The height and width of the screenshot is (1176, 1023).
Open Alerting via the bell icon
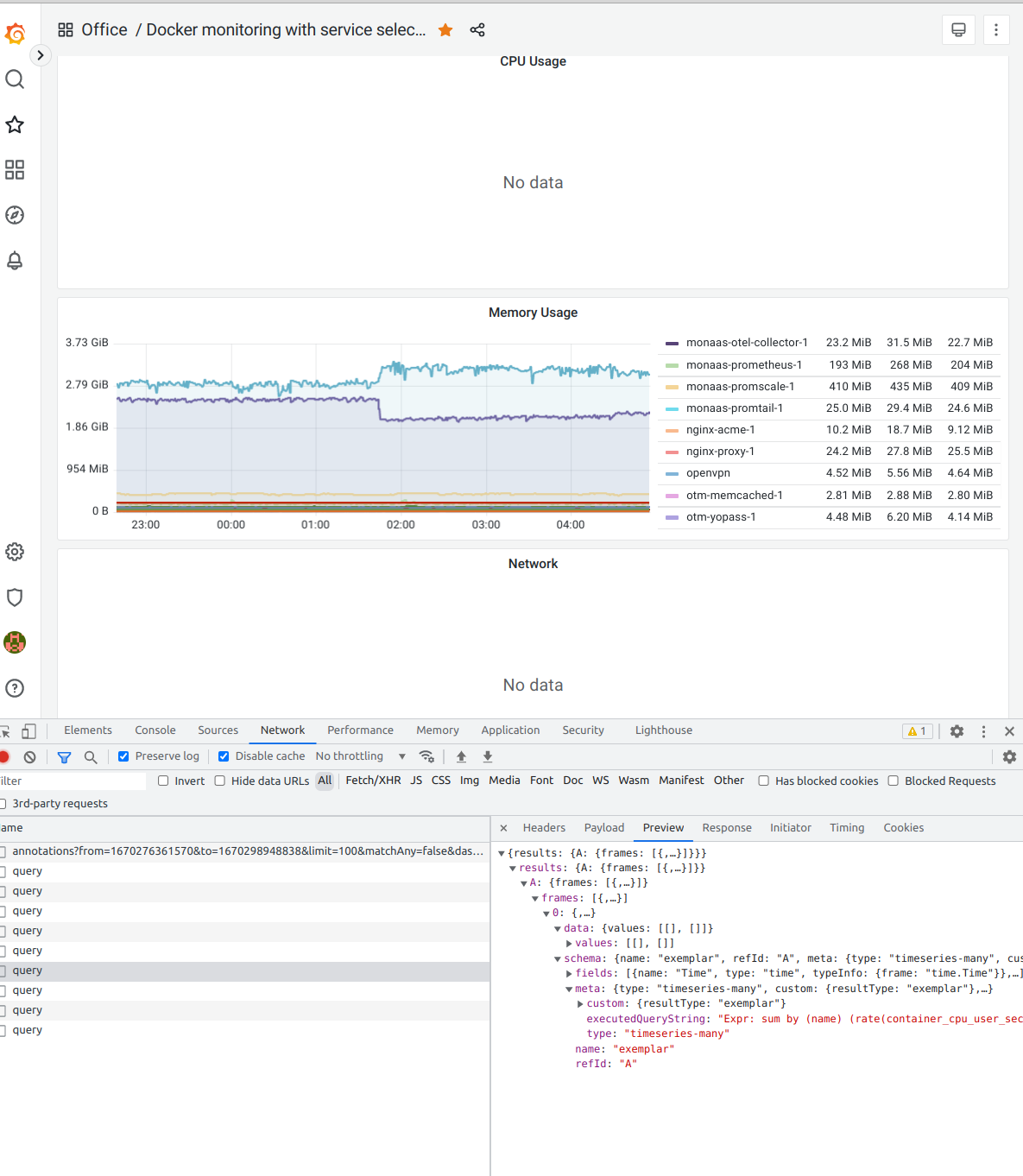point(14,260)
